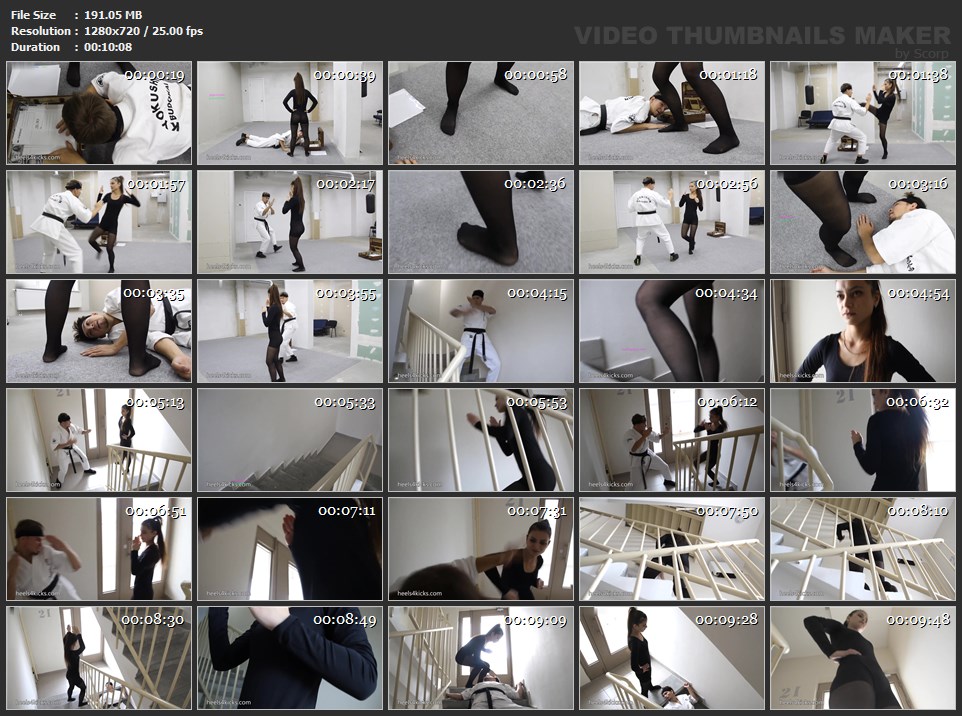The width and height of the screenshot is (962, 716).
Task: Click the thumbnail marked 00:01:38
Action: tap(863, 113)
